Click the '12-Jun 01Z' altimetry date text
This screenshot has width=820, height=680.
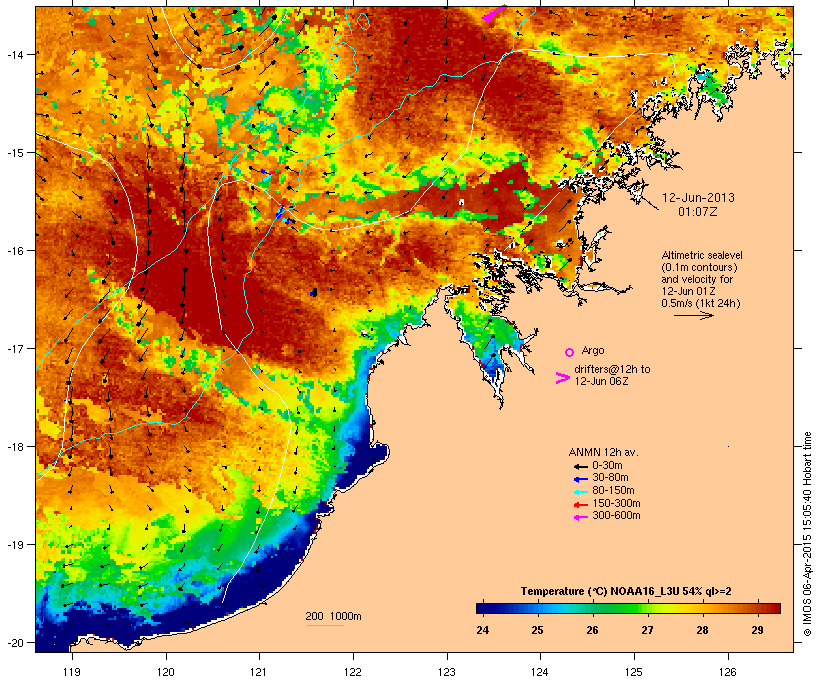(x=688, y=291)
